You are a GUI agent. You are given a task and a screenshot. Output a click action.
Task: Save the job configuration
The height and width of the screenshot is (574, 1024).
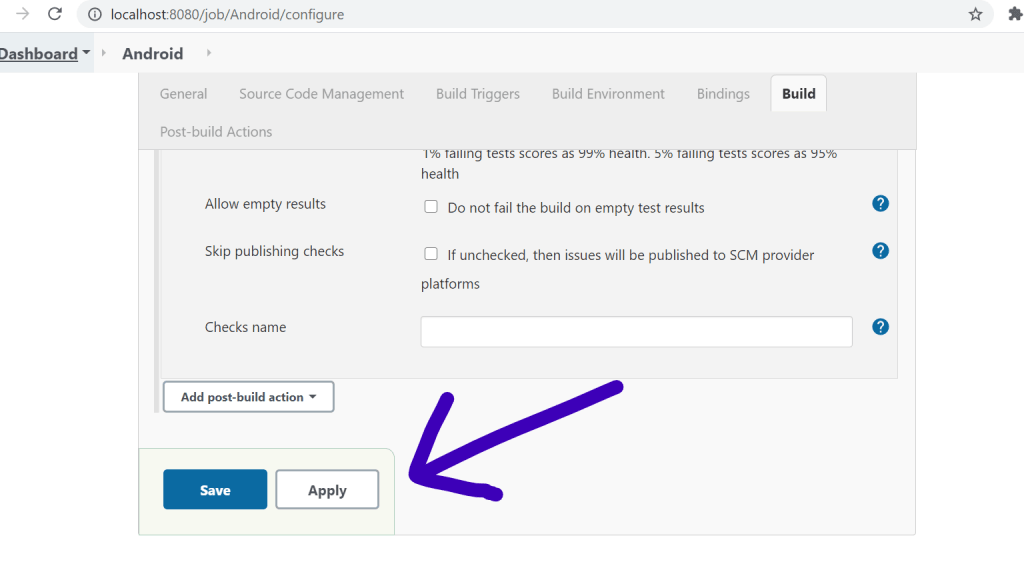tap(215, 490)
